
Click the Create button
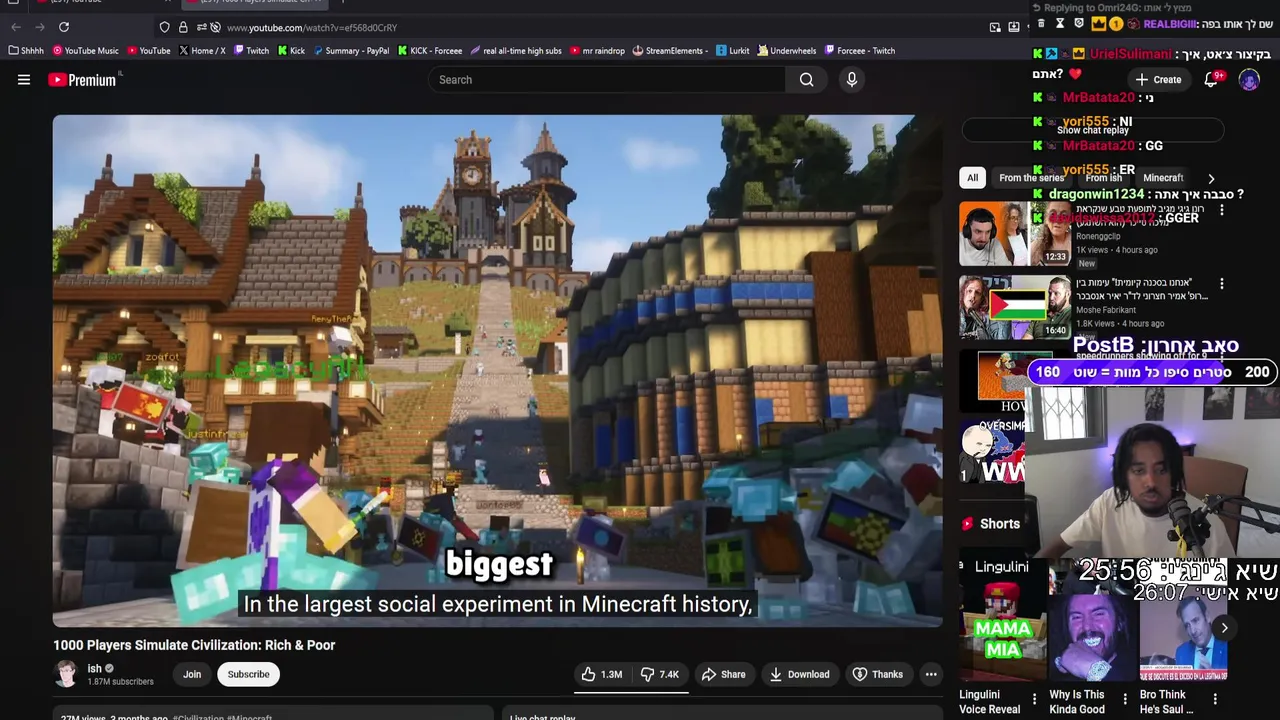point(1158,80)
